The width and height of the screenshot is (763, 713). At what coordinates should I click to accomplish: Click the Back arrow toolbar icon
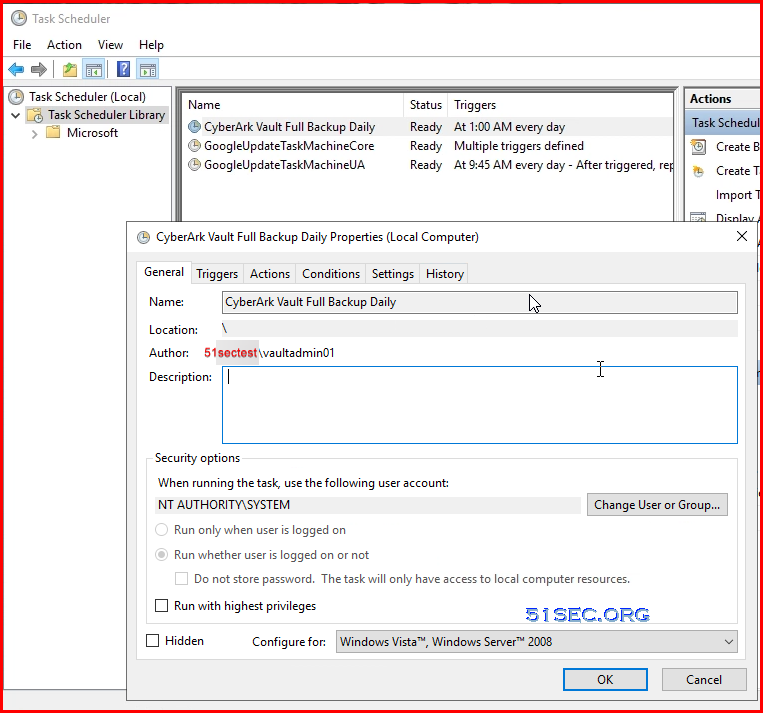point(16,70)
